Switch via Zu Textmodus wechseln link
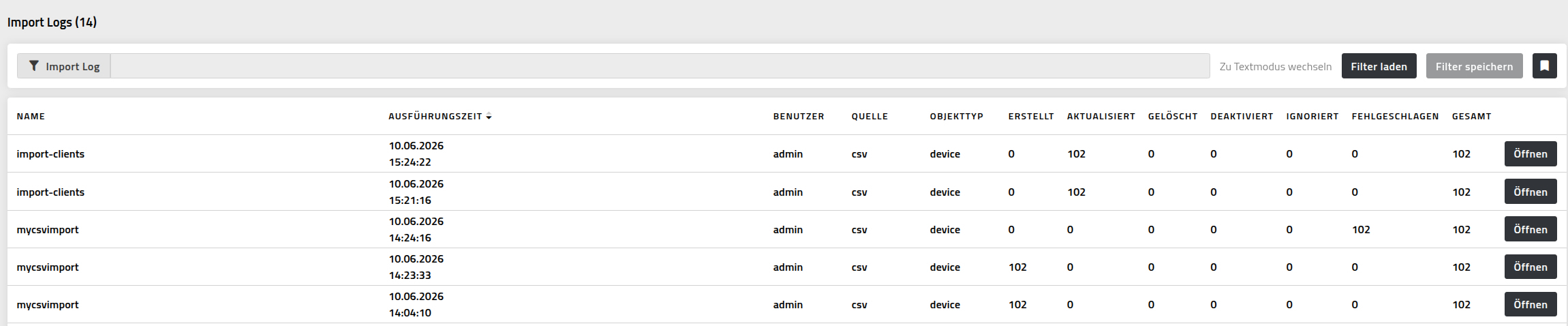The width and height of the screenshot is (1568, 326). (x=1275, y=66)
